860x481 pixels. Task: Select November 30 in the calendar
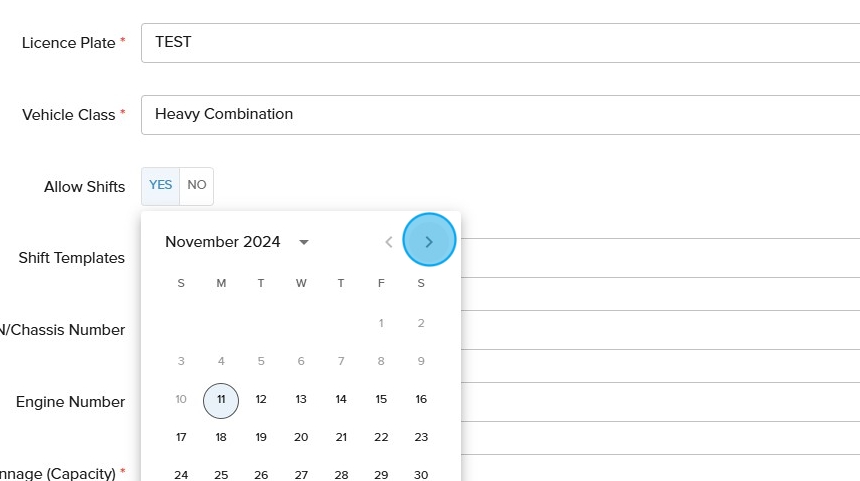coord(421,475)
